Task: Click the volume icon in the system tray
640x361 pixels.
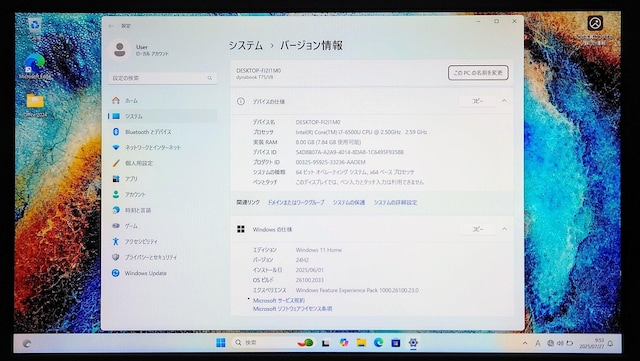Action: [560, 343]
